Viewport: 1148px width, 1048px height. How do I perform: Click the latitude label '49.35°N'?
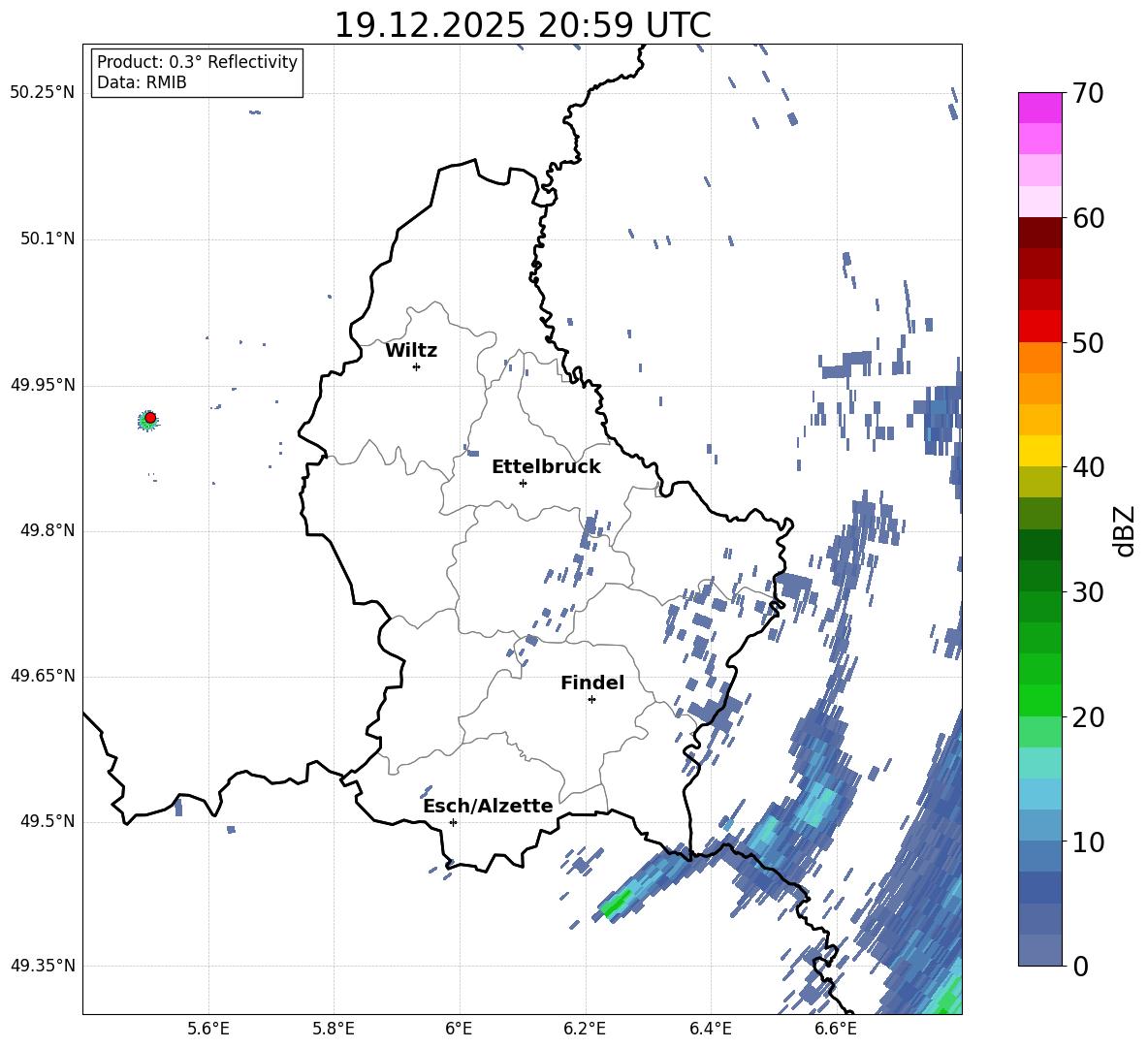pyautogui.click(x=43, y=966)
